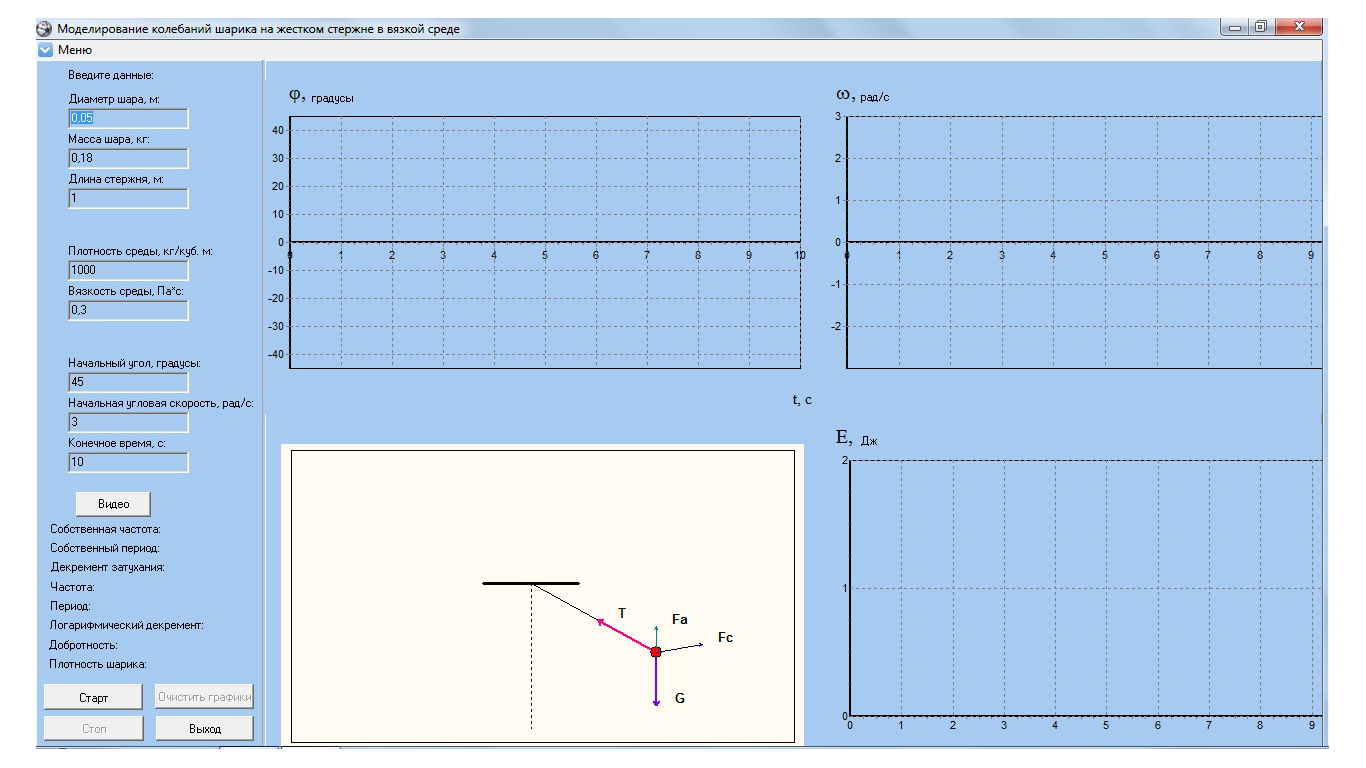Click the 'Логарифмический декремент:' label
The width and height of the screenshot is (1366, 768).
tap(127, 625)
